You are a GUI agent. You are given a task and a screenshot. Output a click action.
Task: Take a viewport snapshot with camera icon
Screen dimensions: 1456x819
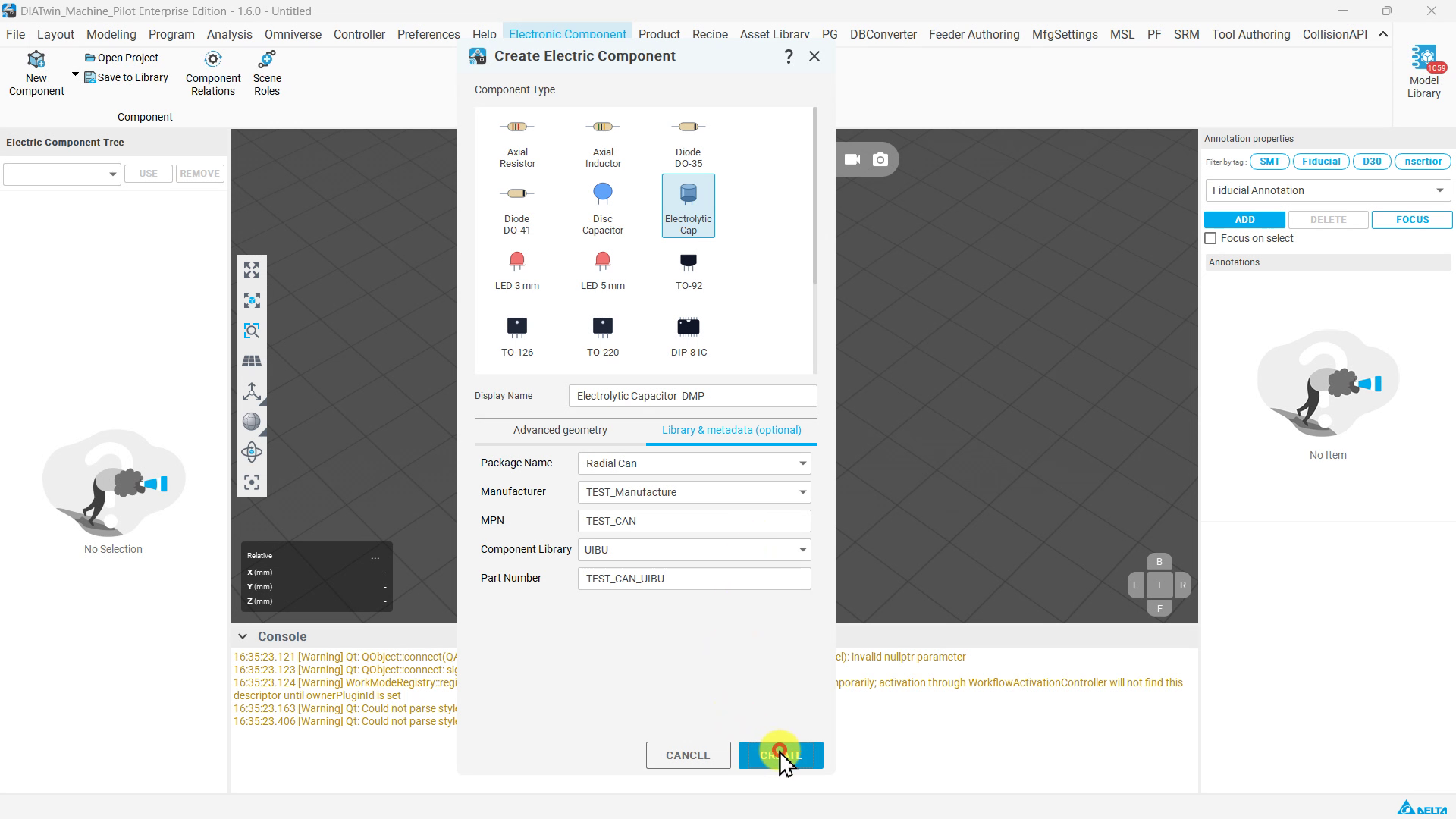tap(880, 160)
